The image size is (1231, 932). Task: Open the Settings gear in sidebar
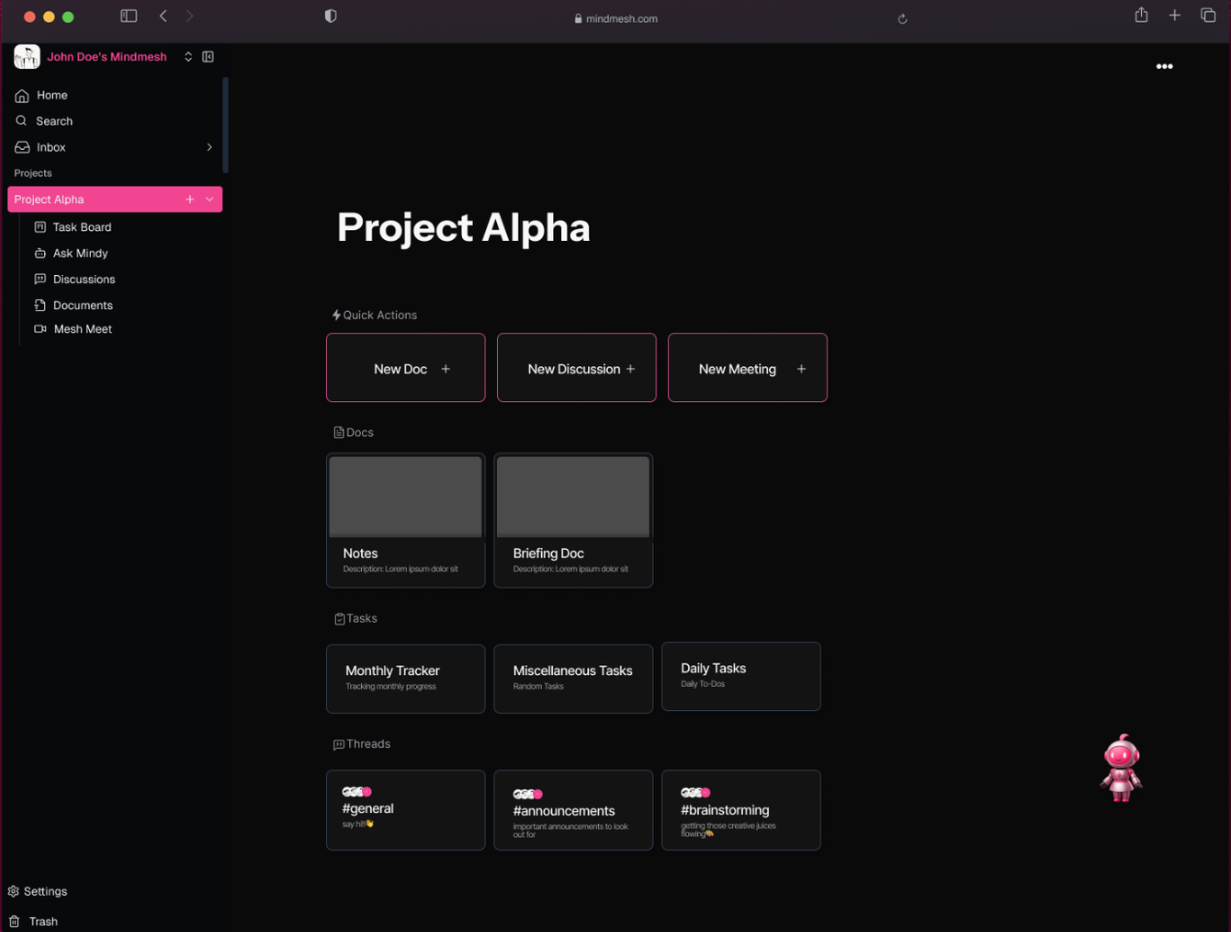coord(14,891)
